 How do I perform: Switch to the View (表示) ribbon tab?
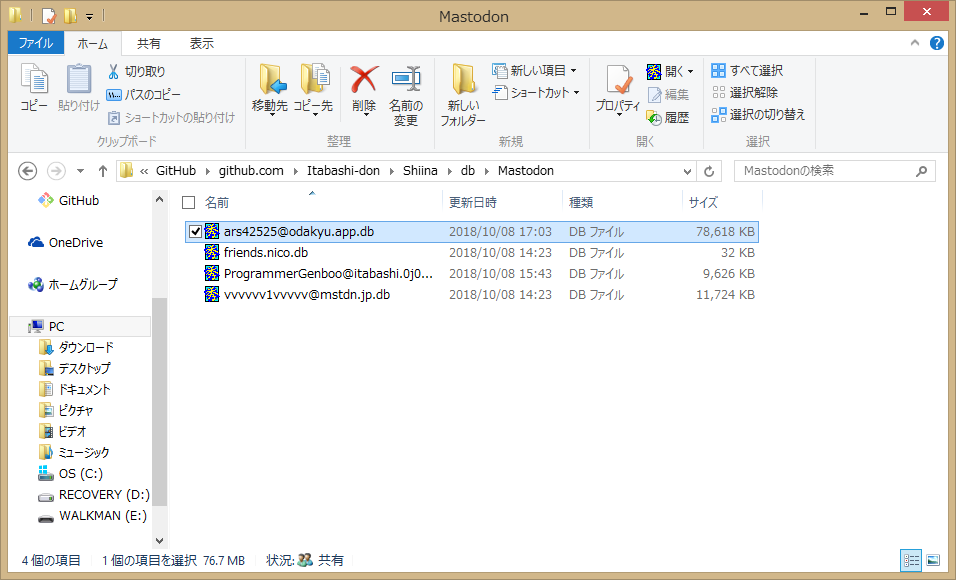[x=202, y=44]
